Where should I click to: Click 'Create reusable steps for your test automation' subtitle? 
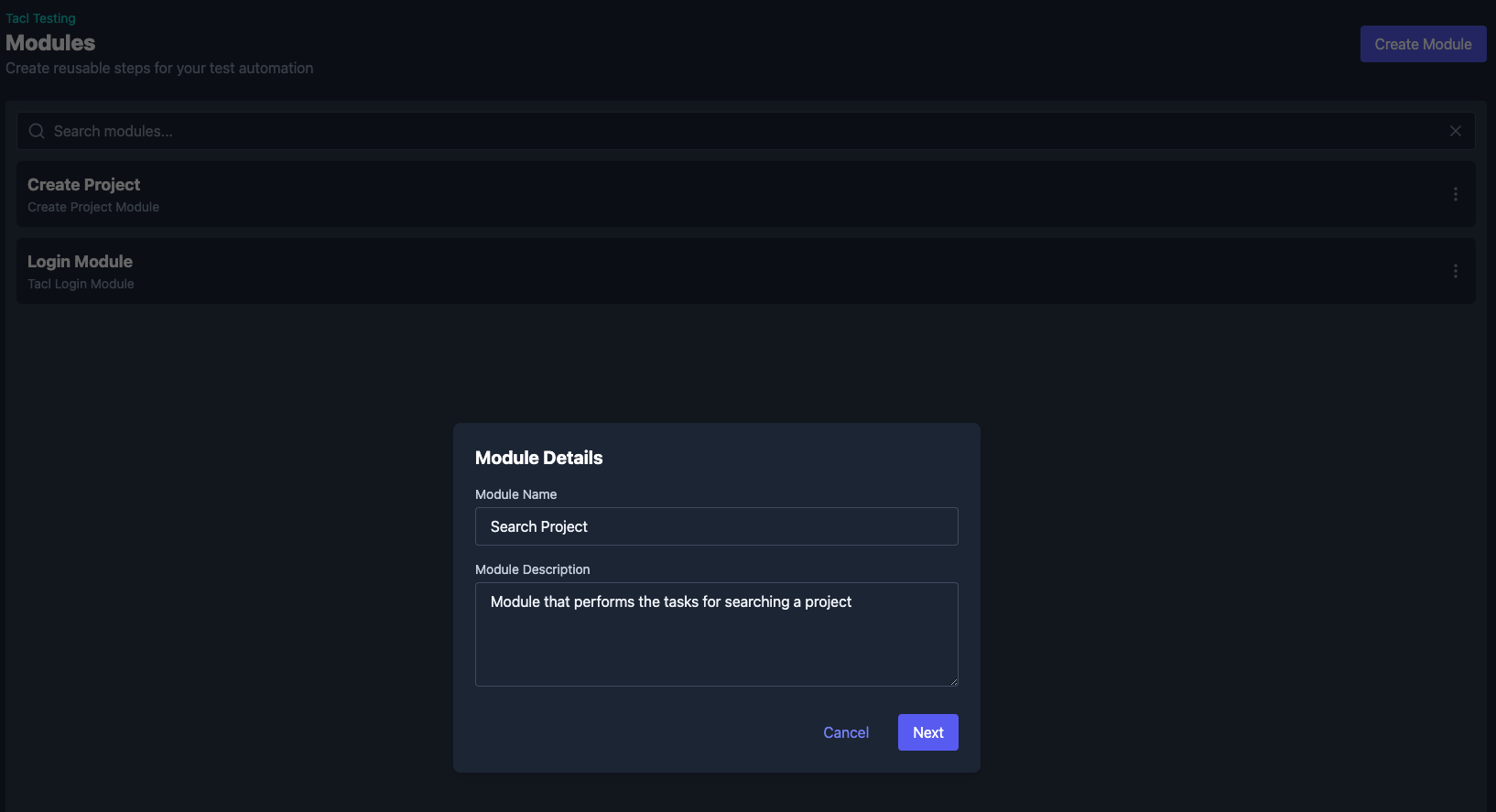pyautogui.click(x=159, y=68)
